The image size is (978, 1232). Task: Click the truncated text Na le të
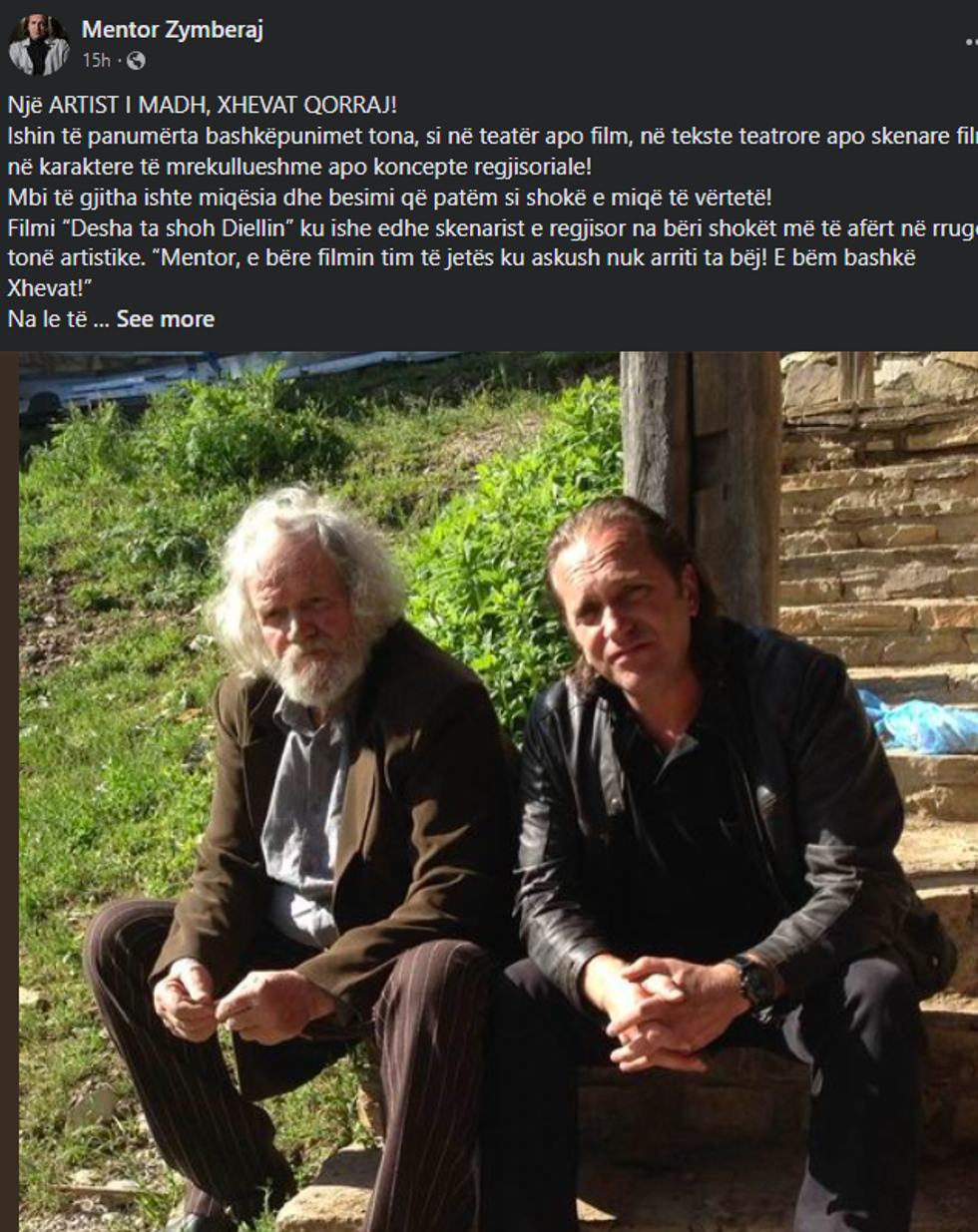(48, 319)
